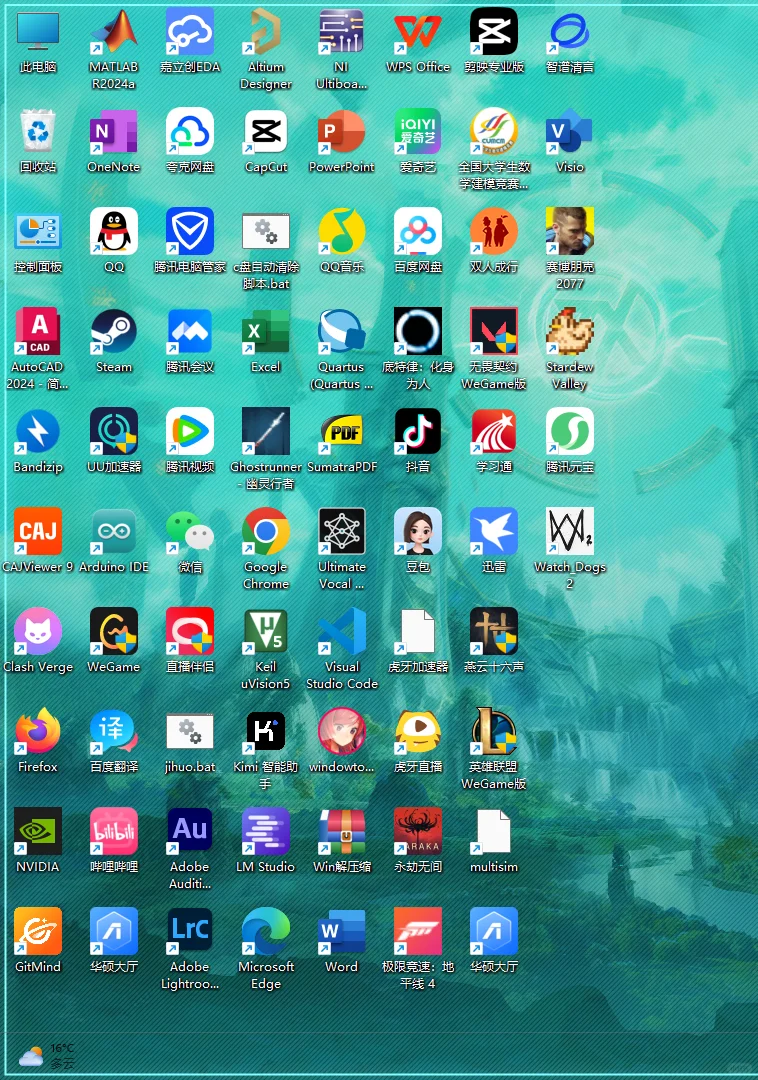Image resolution: width=758 pixels, height=1080 pixels.
Task: Select the Visual Studio Code icon
Action: [341, 631]
